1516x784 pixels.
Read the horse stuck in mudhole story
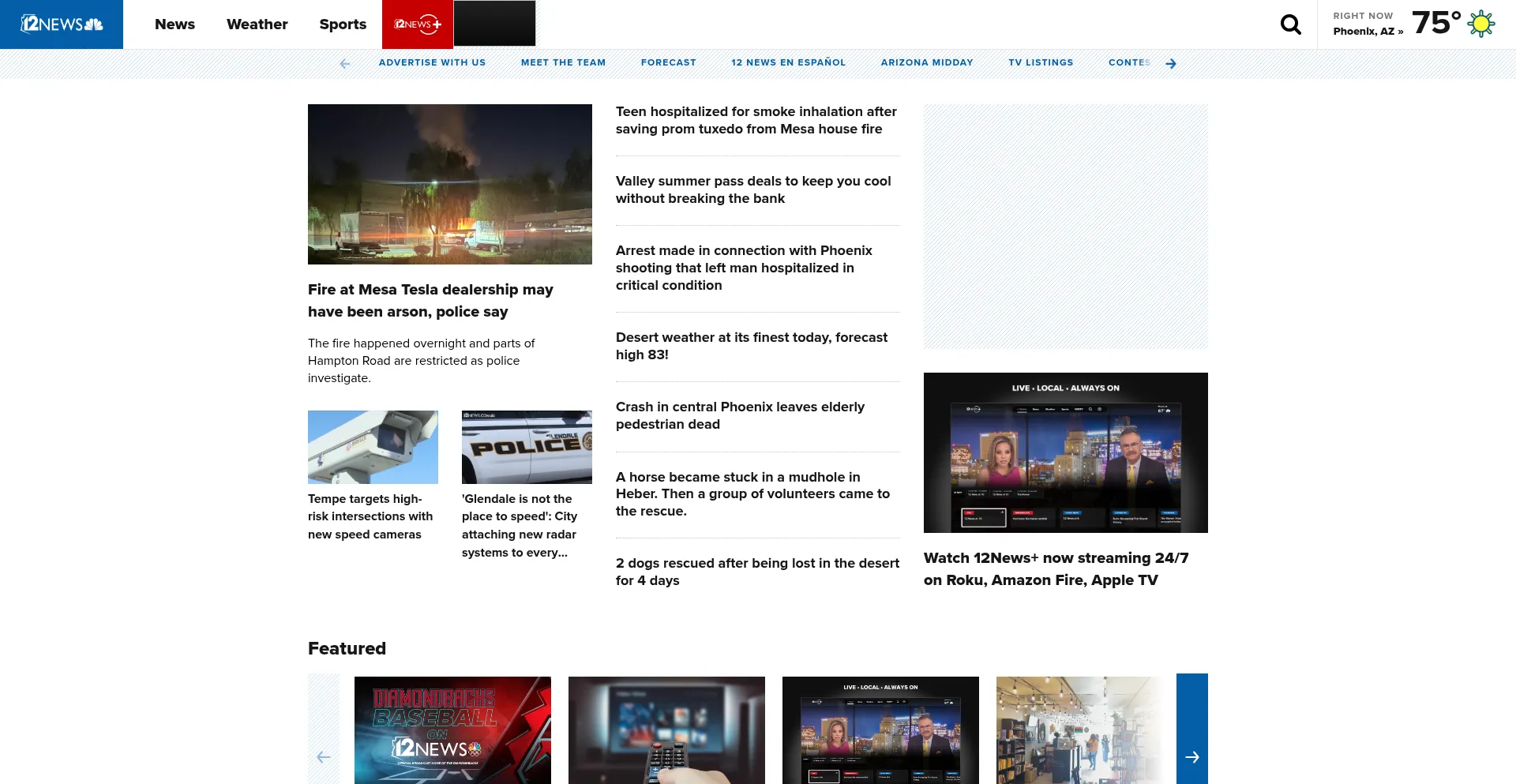(752, 493)
